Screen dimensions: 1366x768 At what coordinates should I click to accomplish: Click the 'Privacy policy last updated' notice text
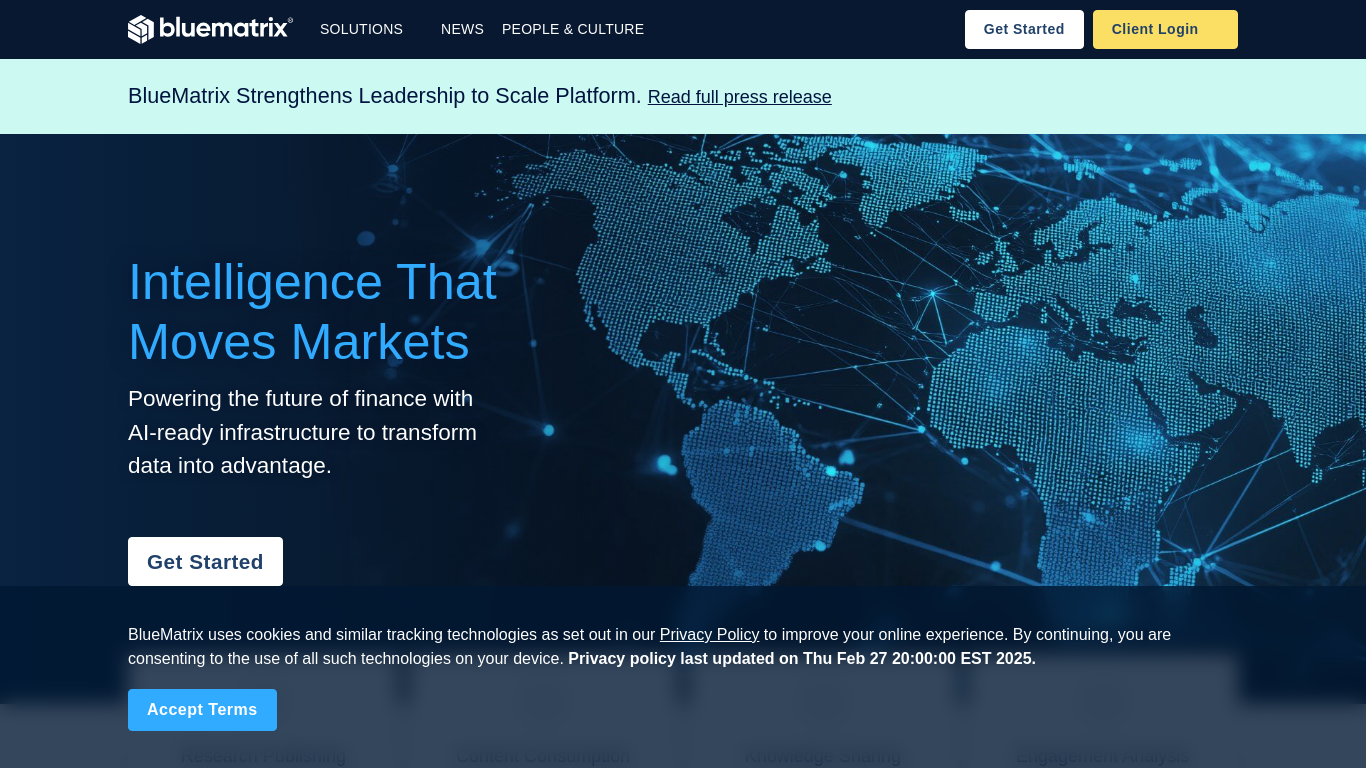click(802, 658)
